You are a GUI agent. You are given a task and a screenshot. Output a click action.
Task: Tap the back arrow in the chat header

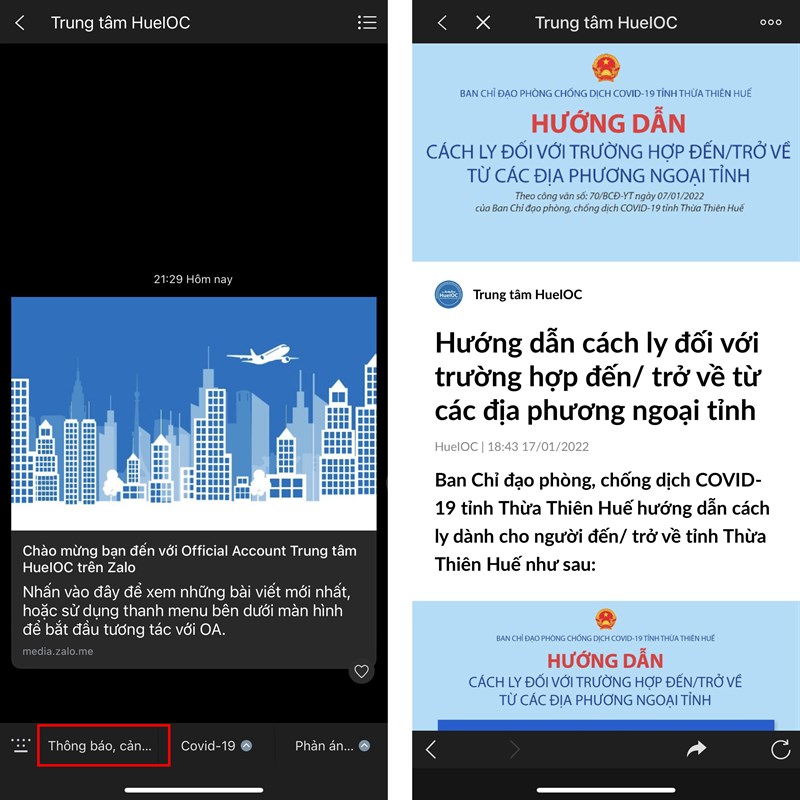tap(22, 22)
